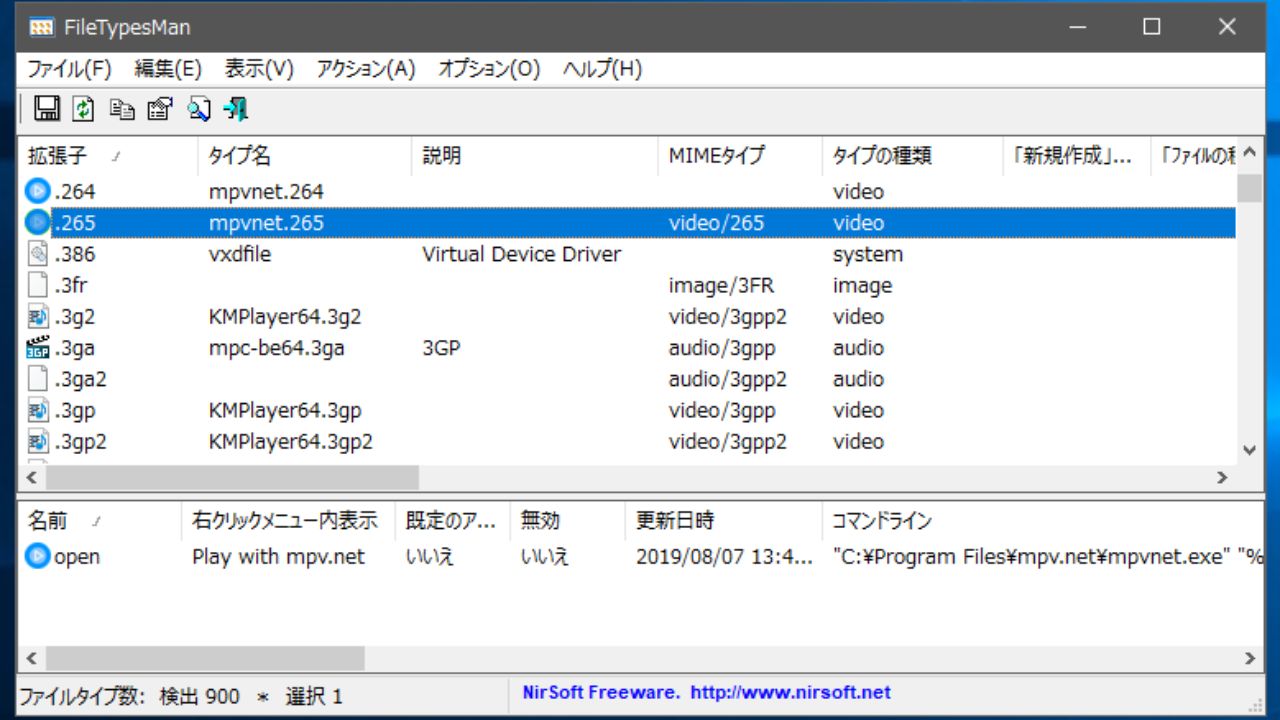Select the KMPlayer64.3gp type name
1280x720 pixels.
285,410
